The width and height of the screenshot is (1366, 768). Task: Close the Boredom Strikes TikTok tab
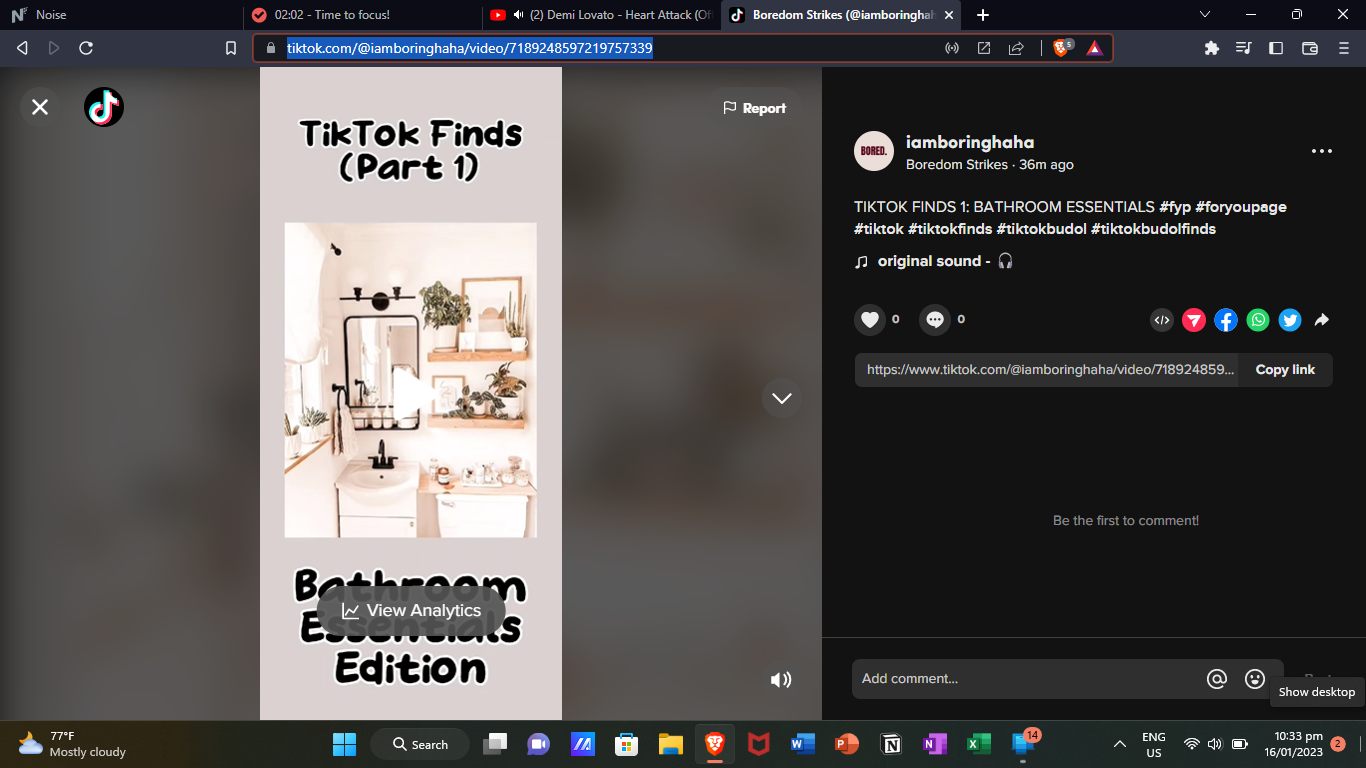(949, 15)
